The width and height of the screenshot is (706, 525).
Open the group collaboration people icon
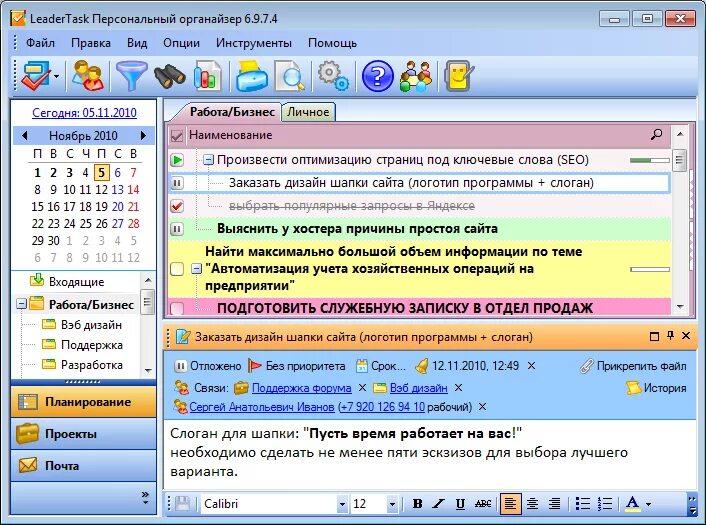(416, 76)
